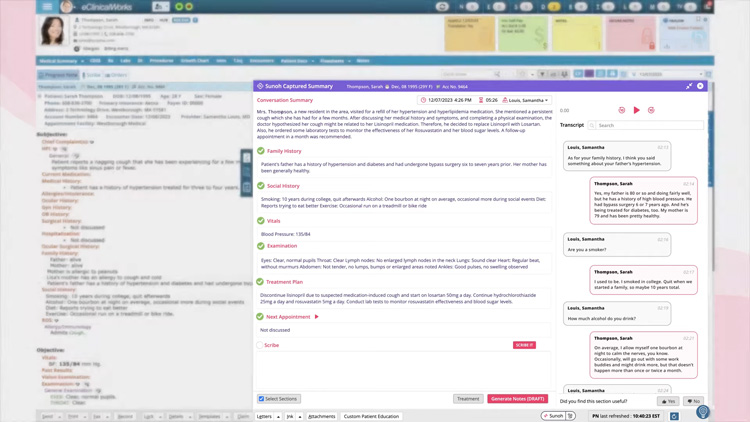Open the lightbulb help icon

pyautogui.click(x=703, y=411)
